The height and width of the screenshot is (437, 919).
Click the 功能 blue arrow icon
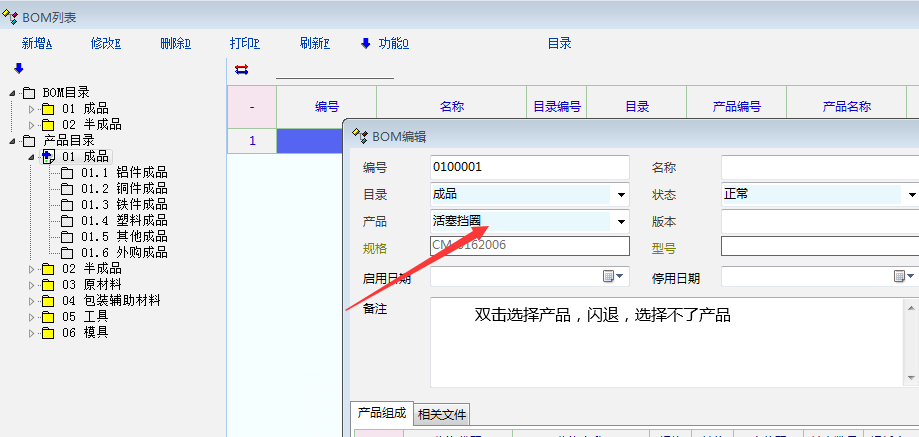365,43
